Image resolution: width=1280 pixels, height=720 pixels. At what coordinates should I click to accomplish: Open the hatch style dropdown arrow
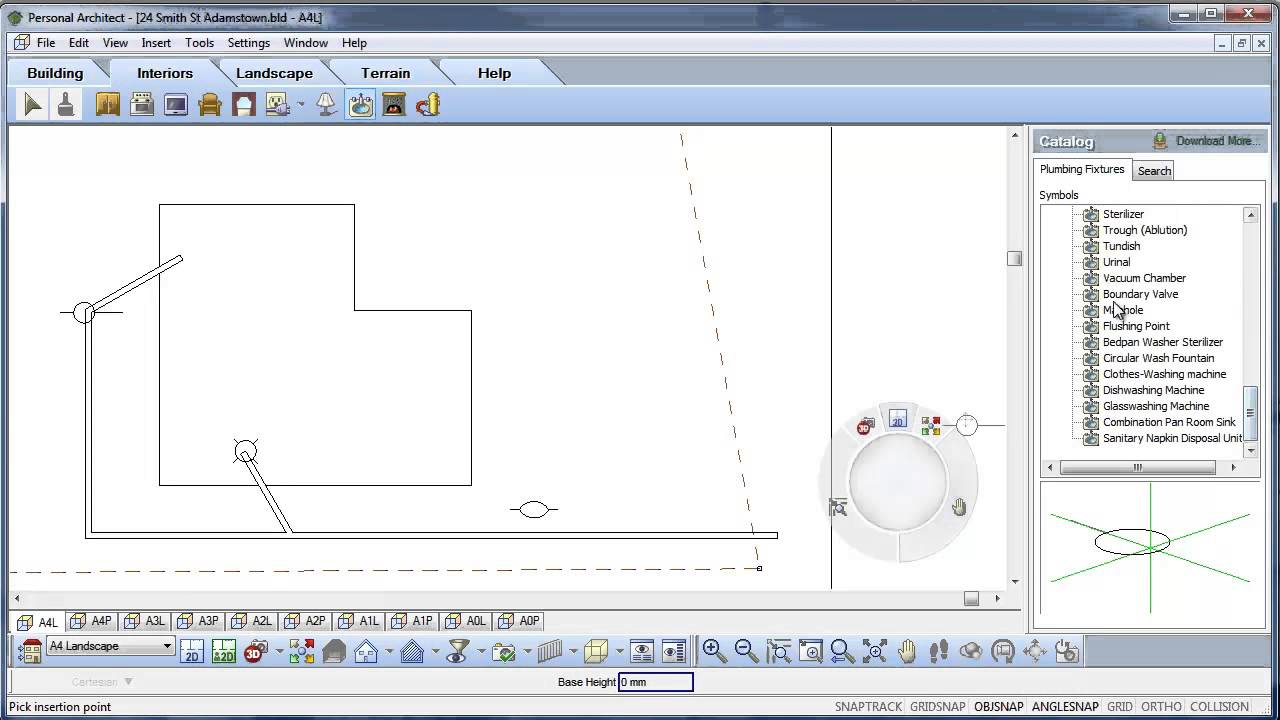tap(434, 650)
